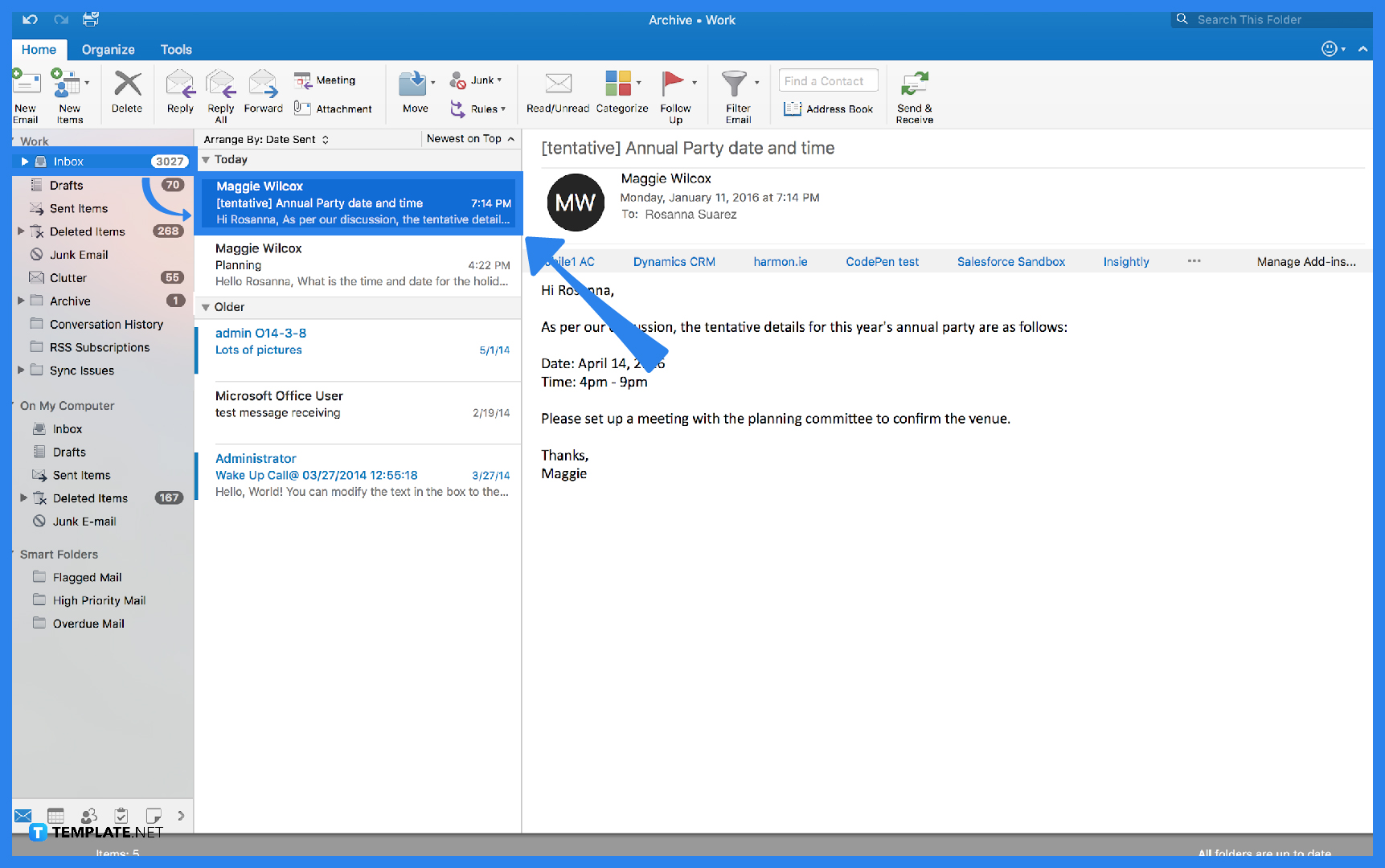Pick a category color from Categorize
The width and height of the screenshot is (1385, 868).
coord(621,94)
